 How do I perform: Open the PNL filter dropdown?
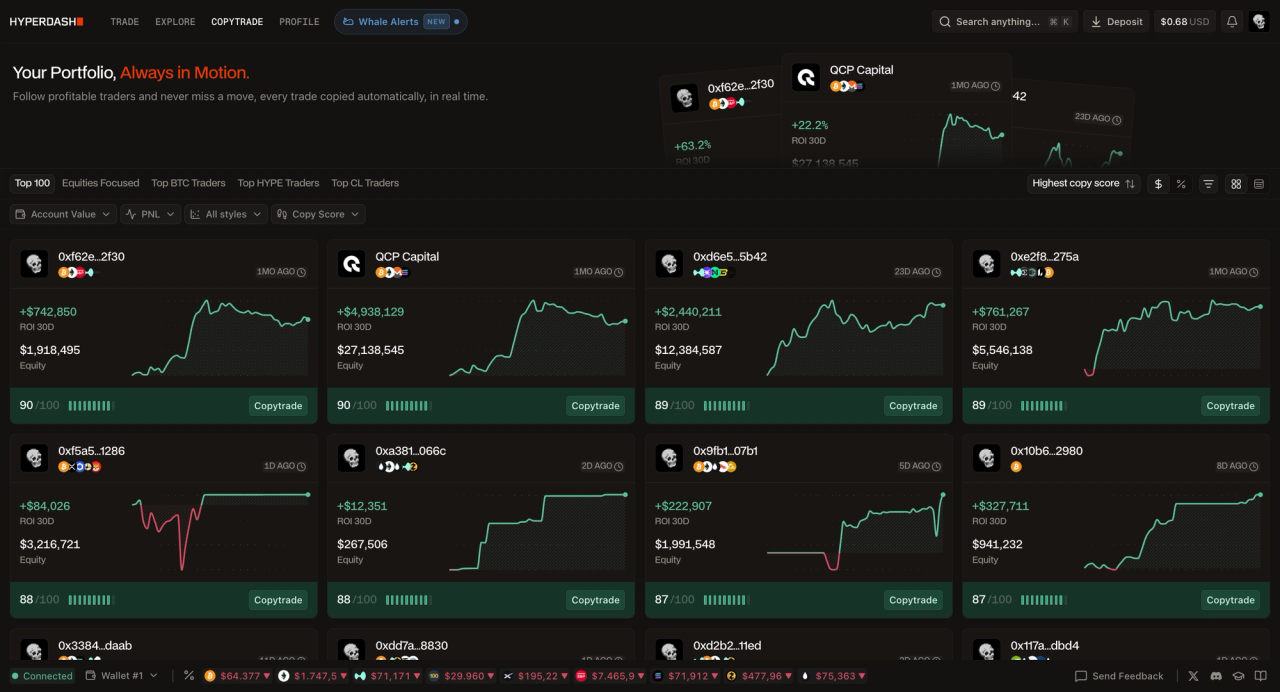(151, 214)
